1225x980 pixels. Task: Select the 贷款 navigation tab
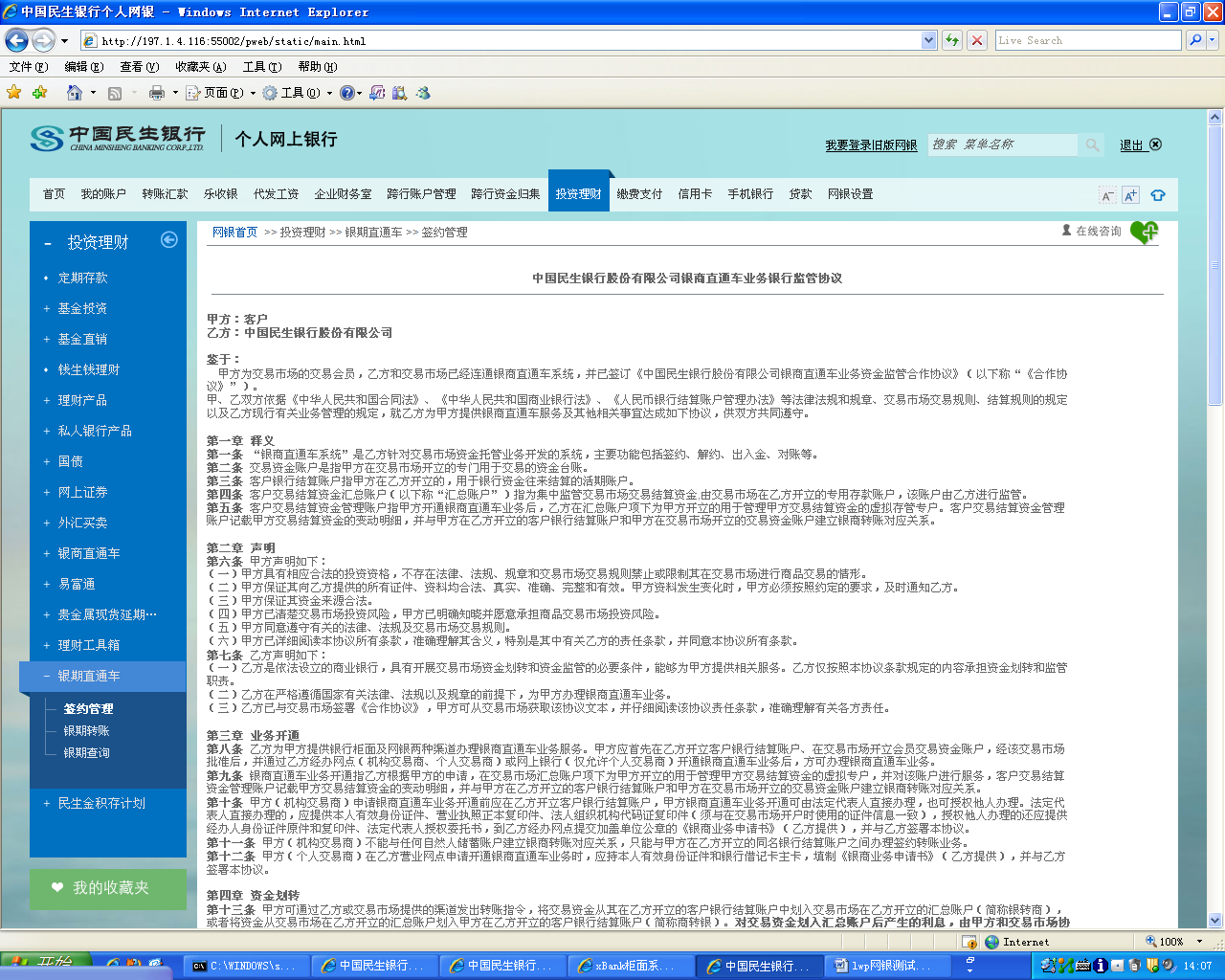(800, 194)
